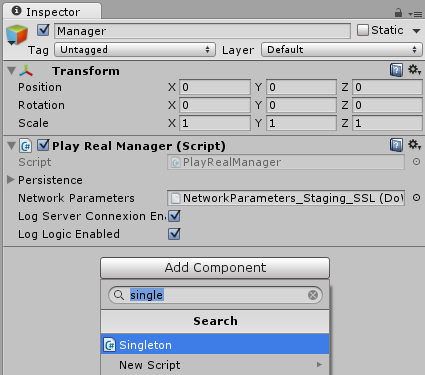Disable Log Logic Enabled checkbox

click(x=174, y=234)
